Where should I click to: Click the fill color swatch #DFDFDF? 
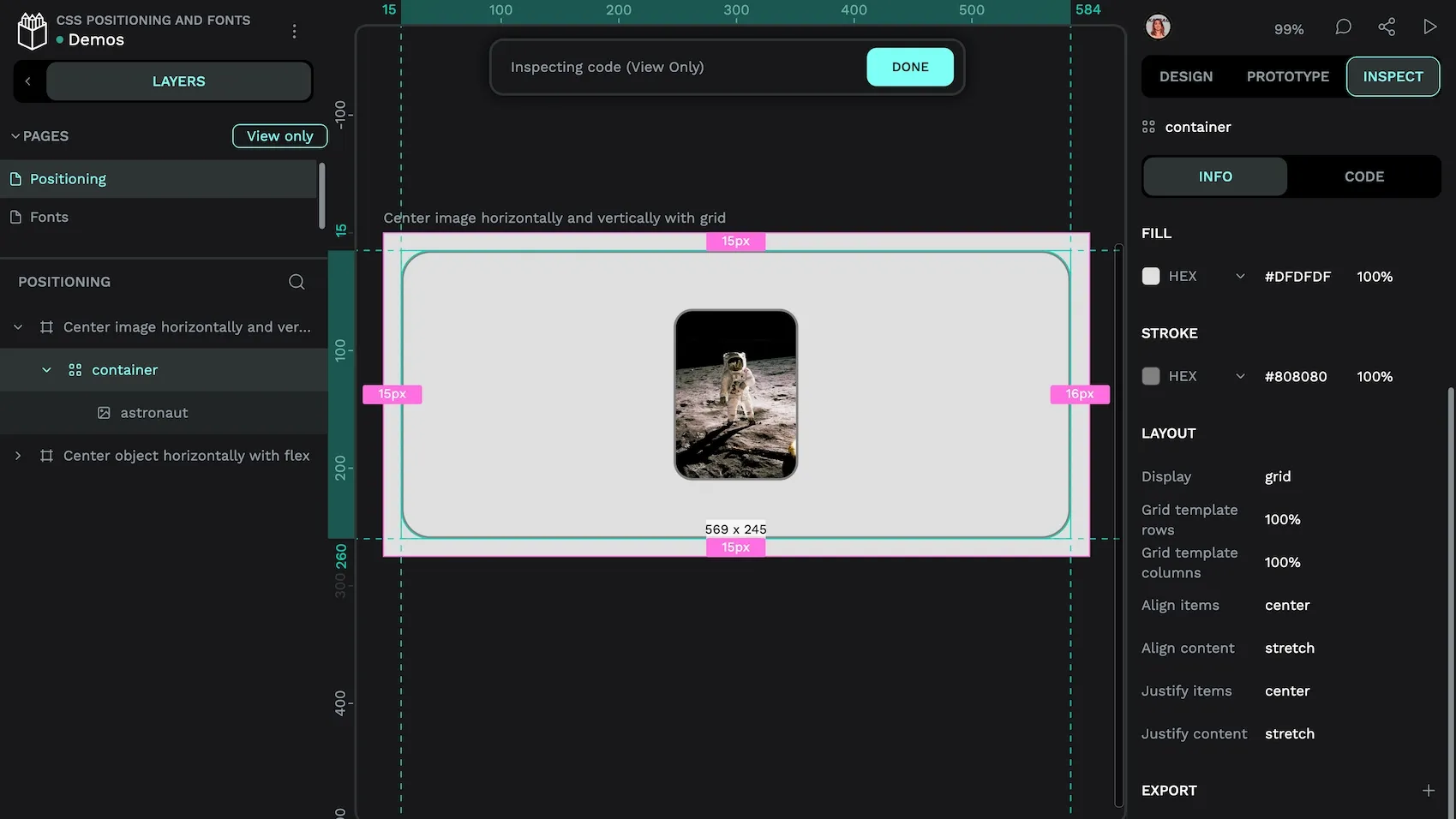(x=1151, y=276)
